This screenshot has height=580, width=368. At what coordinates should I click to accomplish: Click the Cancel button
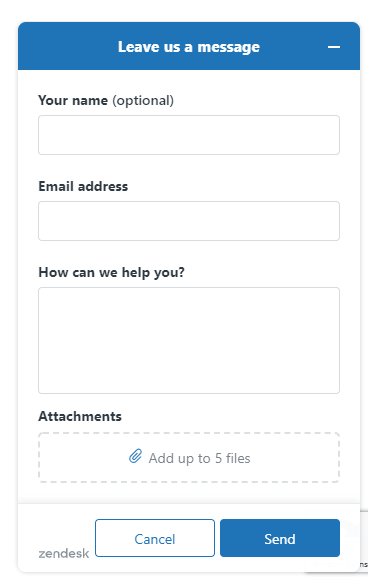pyautogui.click(x=155, y=538)
